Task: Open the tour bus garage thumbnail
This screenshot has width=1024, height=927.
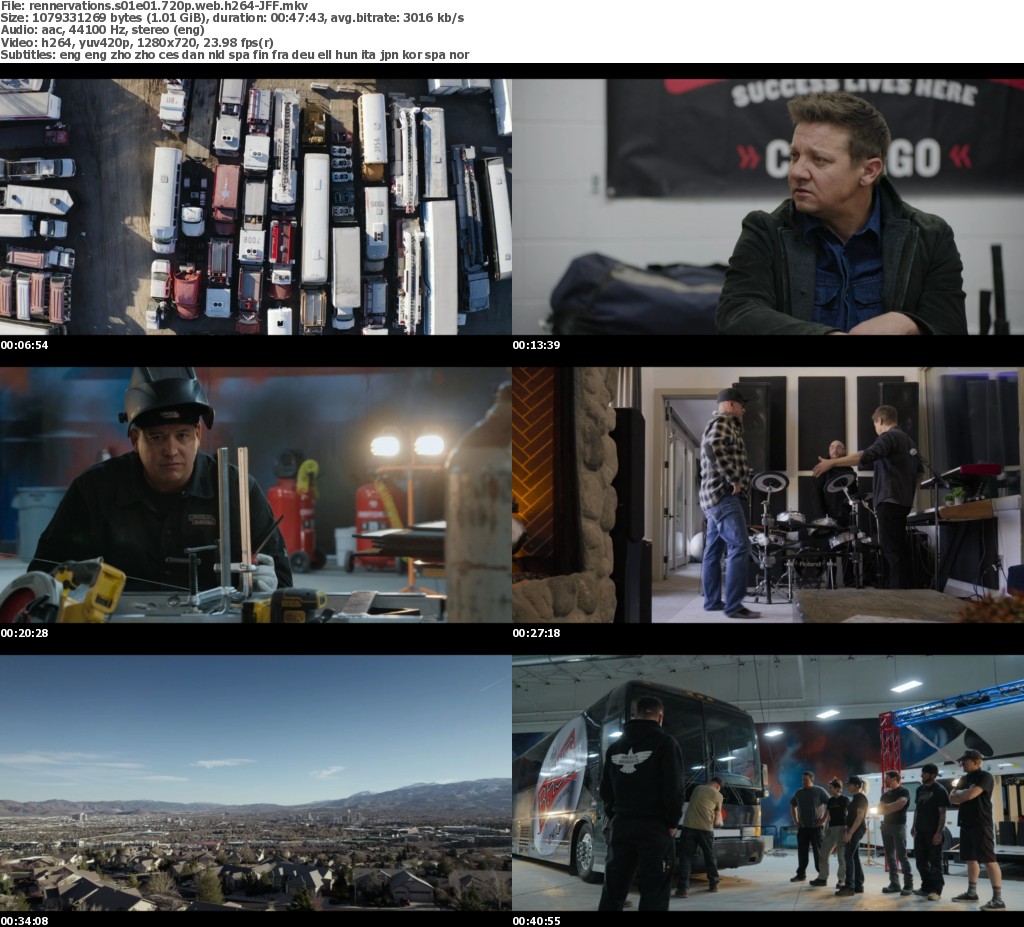Action: (x=768, y=782)
